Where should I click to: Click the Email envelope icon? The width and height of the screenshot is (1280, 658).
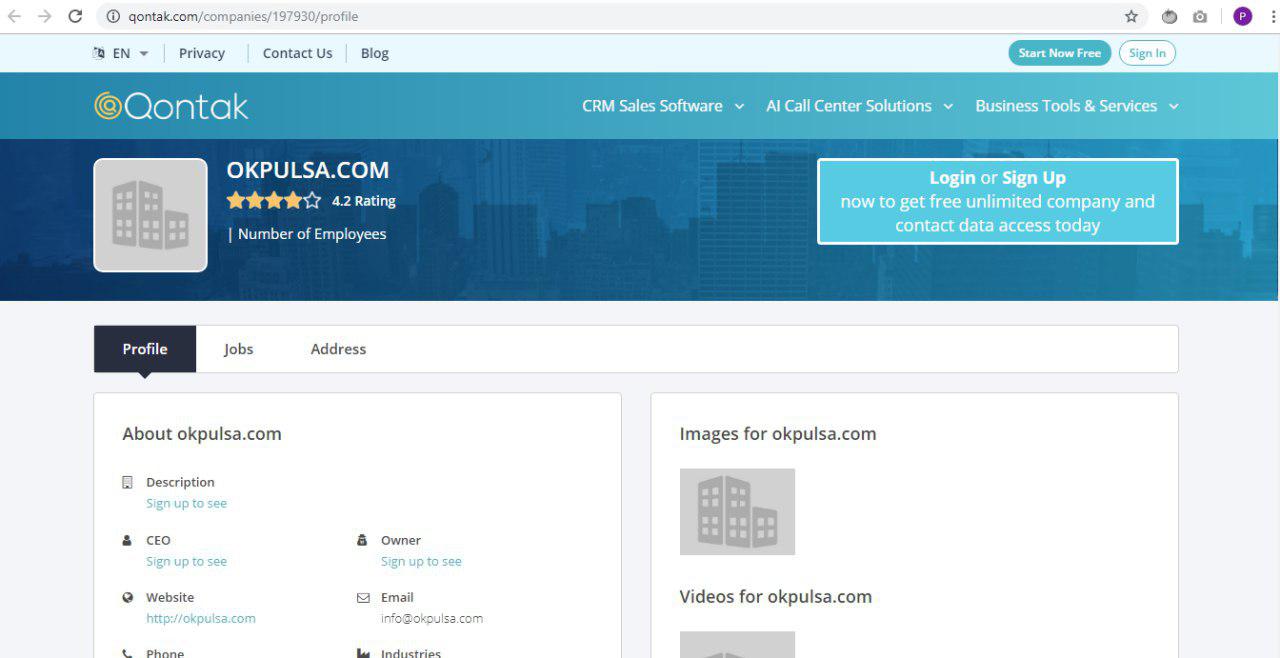point(363,598)
